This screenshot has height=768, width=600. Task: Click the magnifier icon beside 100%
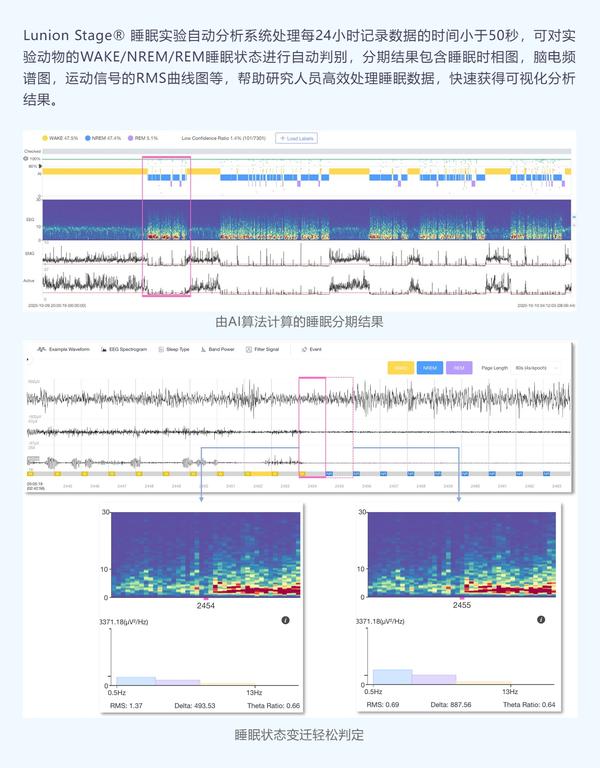(x=25, y=159)
